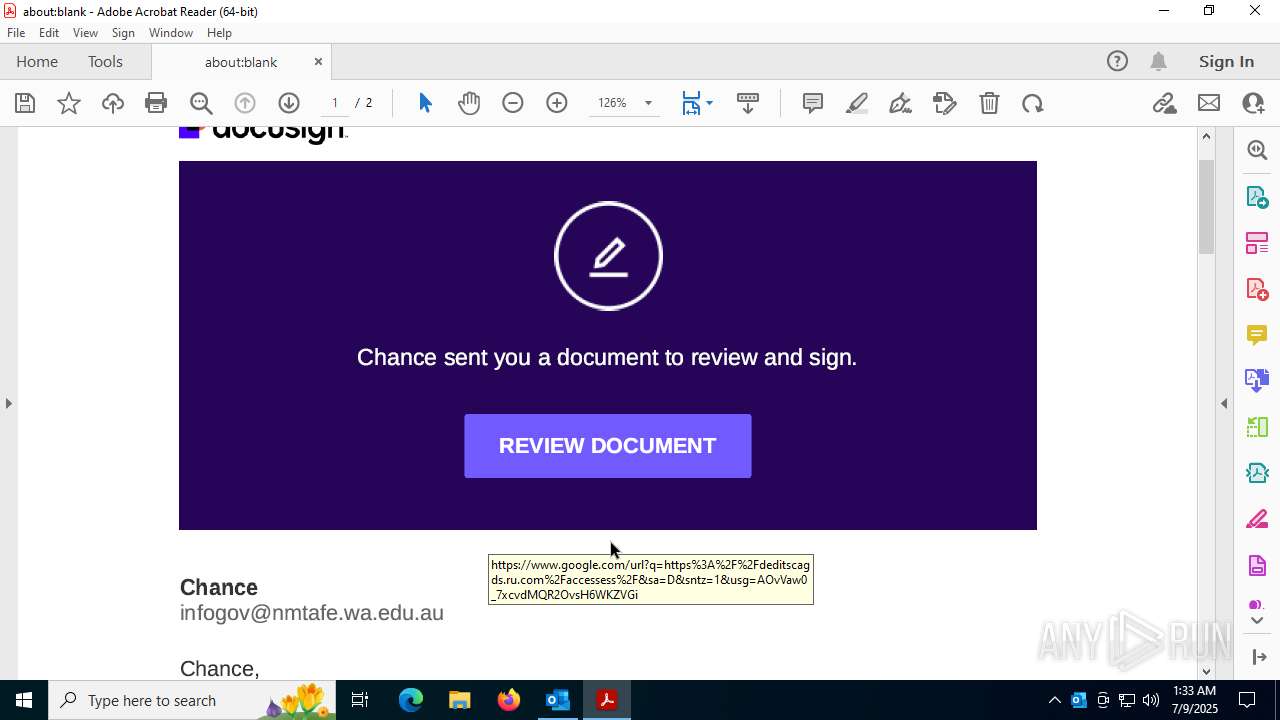1280x720 pixels.
Task: Open green Scan & OCR tool in right pane
Action: (x=1257, y=427)
